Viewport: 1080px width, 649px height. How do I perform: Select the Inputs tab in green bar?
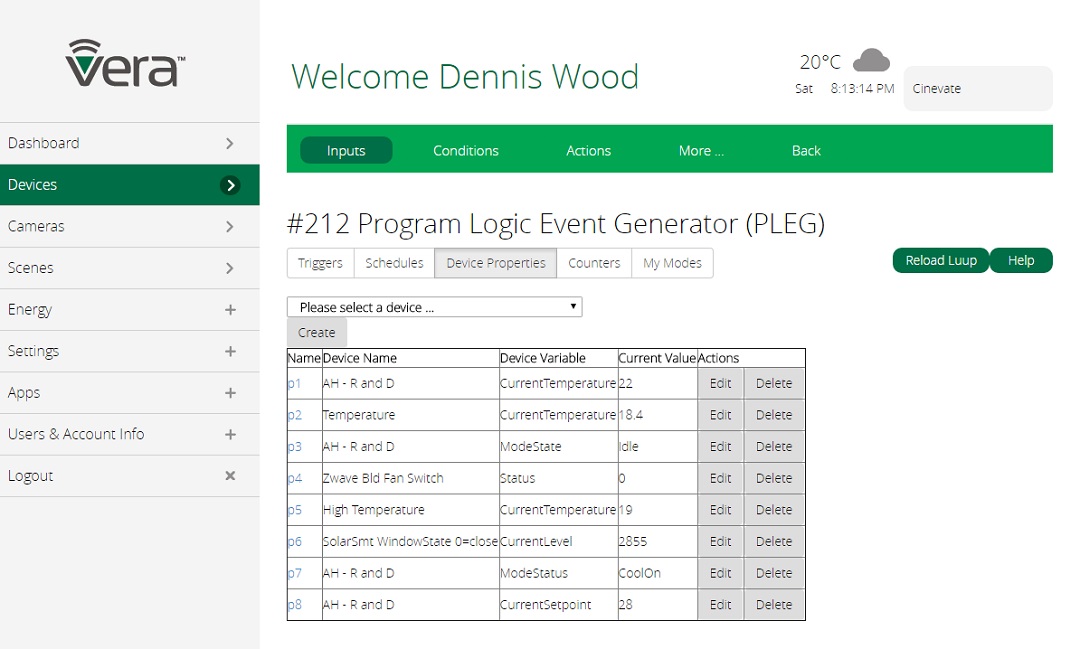[x=346, y=150]
